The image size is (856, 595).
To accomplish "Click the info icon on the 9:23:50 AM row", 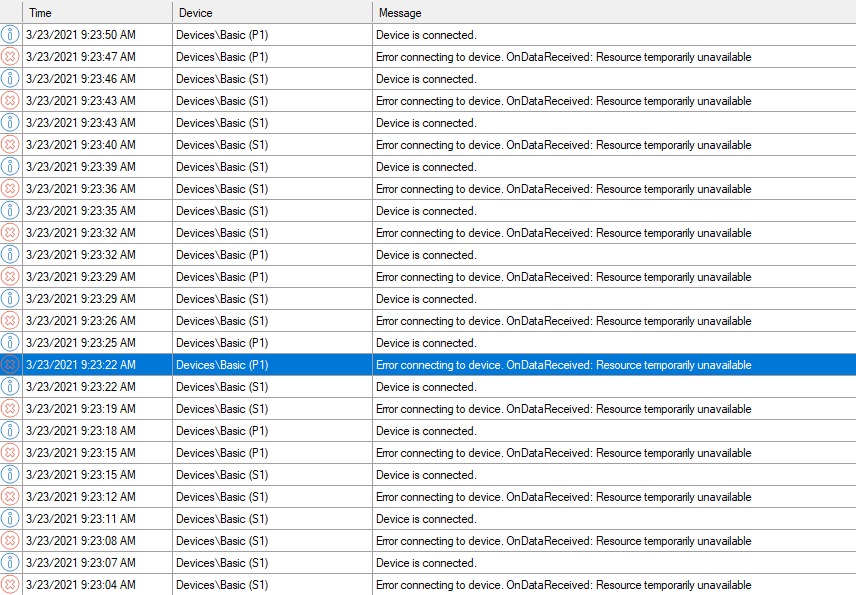I will click(10, 35).
